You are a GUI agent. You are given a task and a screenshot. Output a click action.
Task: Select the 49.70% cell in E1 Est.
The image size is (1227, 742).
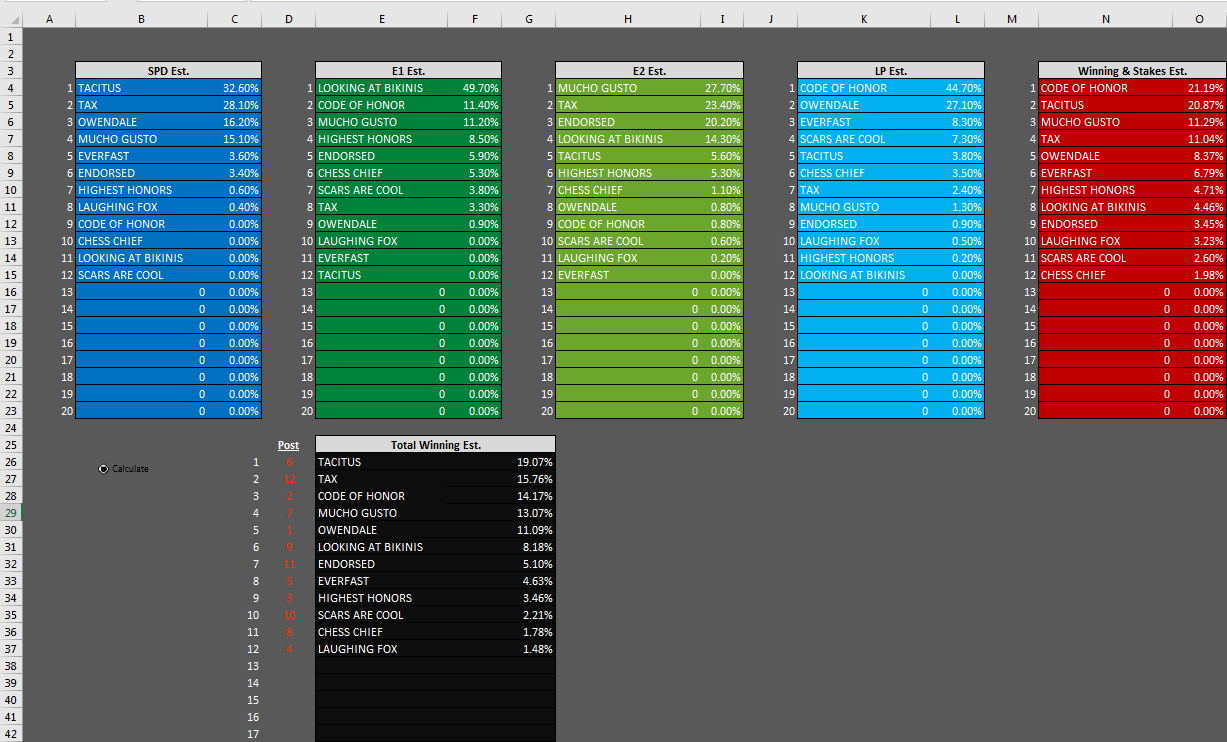pos(479,88)
